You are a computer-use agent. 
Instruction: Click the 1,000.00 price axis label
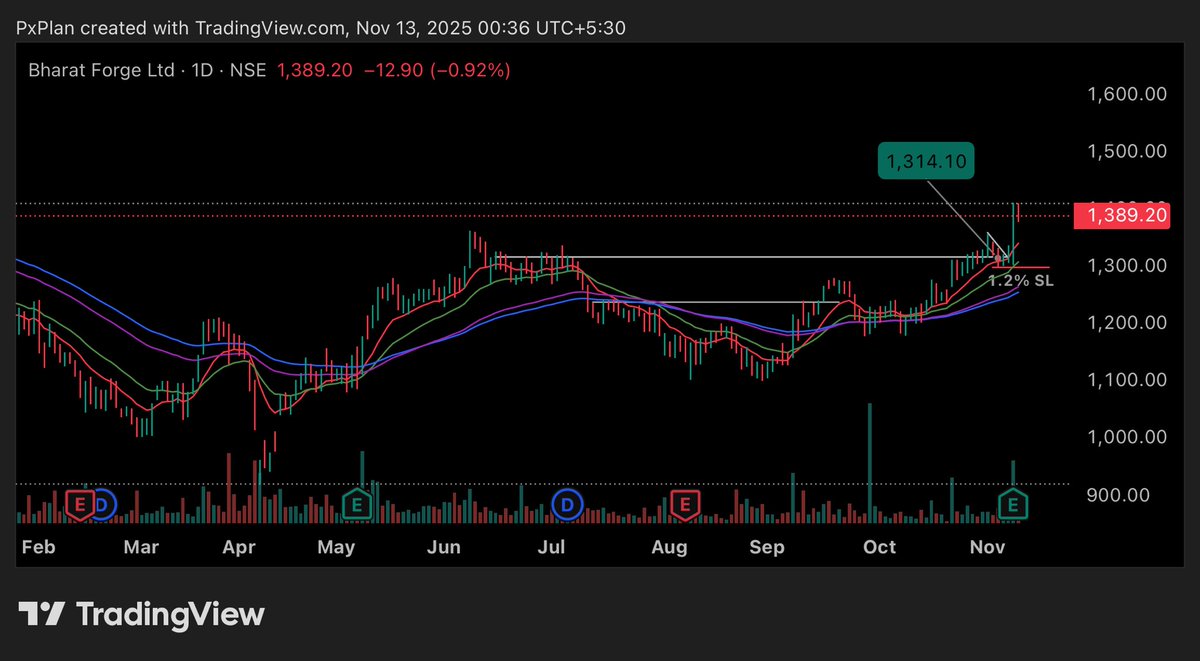(1127, 437)
